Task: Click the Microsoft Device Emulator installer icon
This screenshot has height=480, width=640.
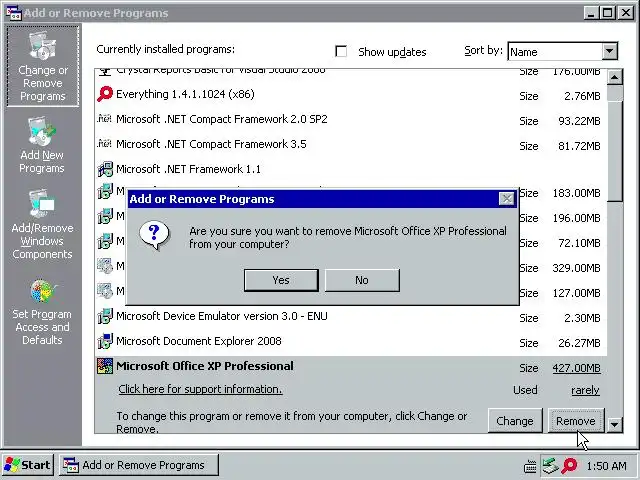Action: 105,316
